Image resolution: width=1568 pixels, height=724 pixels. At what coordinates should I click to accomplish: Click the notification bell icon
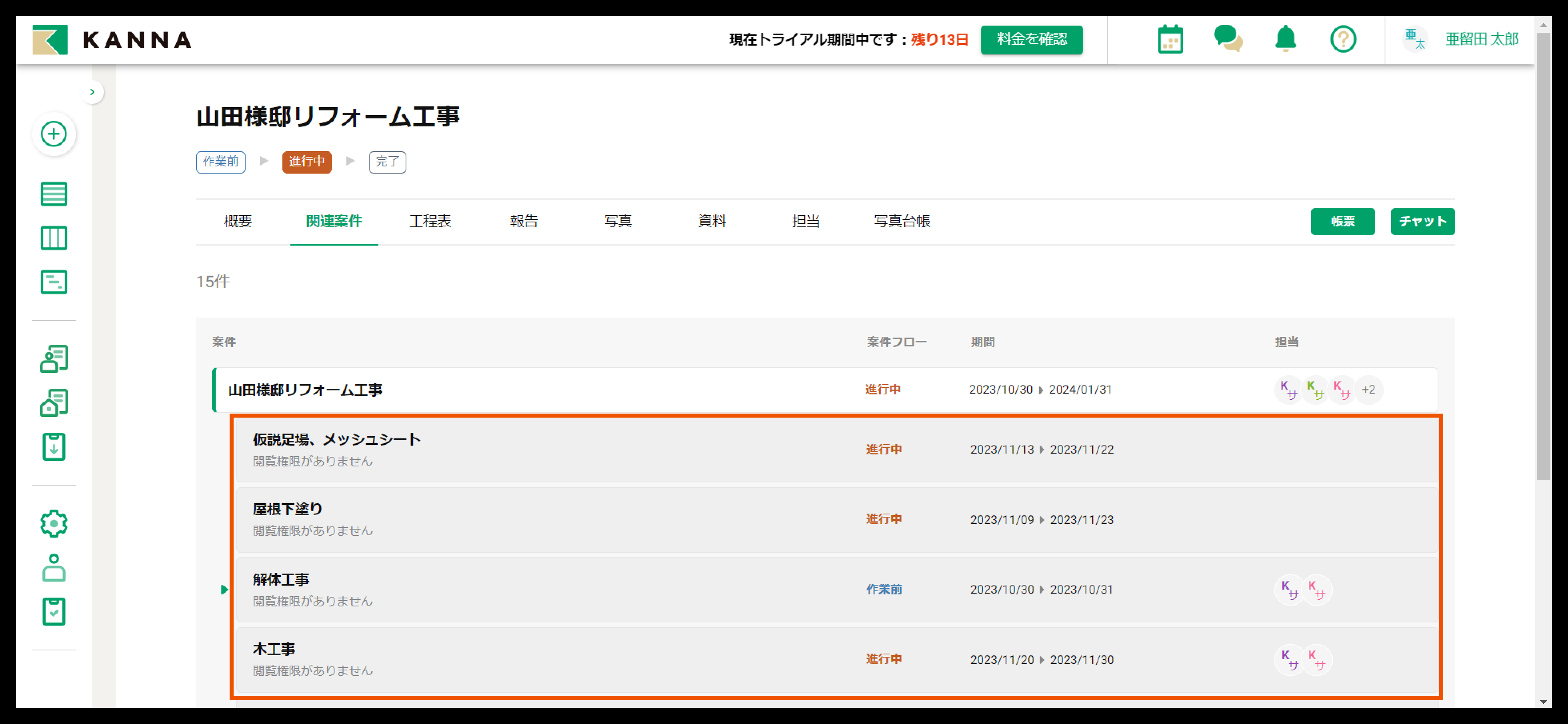tap(1285, 40)
